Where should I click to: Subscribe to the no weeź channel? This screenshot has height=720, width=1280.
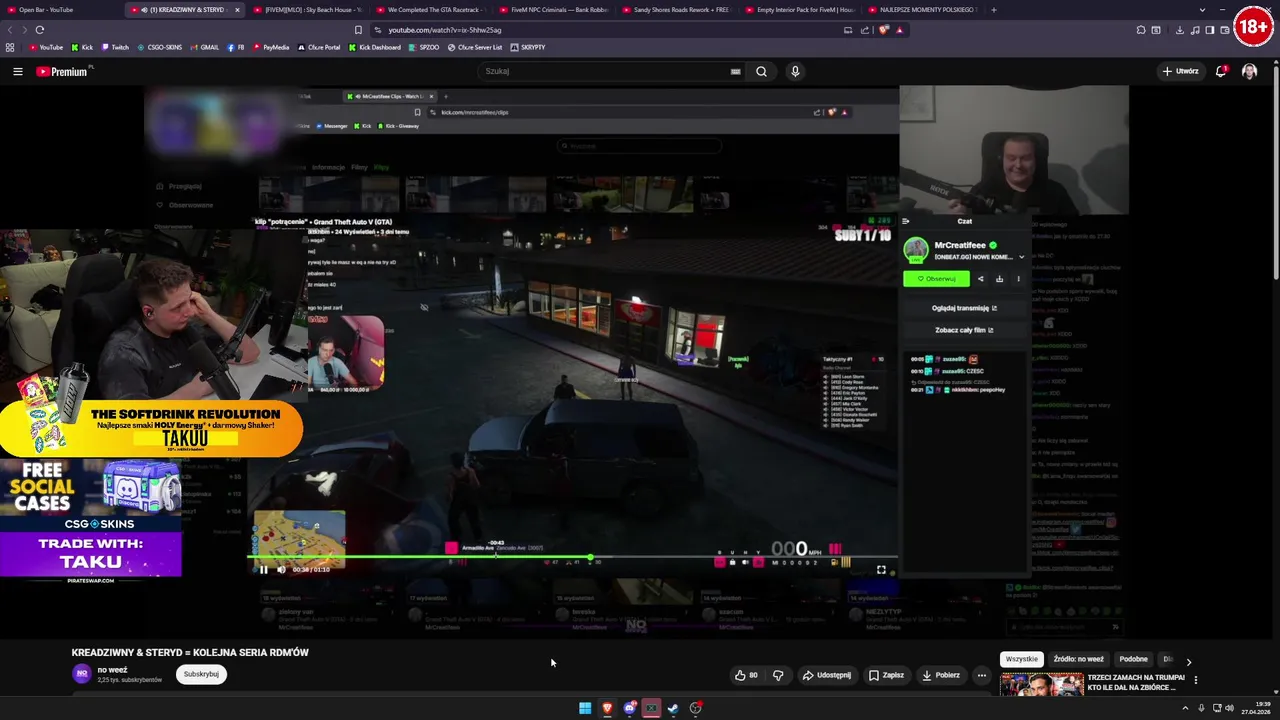(201, 674)
